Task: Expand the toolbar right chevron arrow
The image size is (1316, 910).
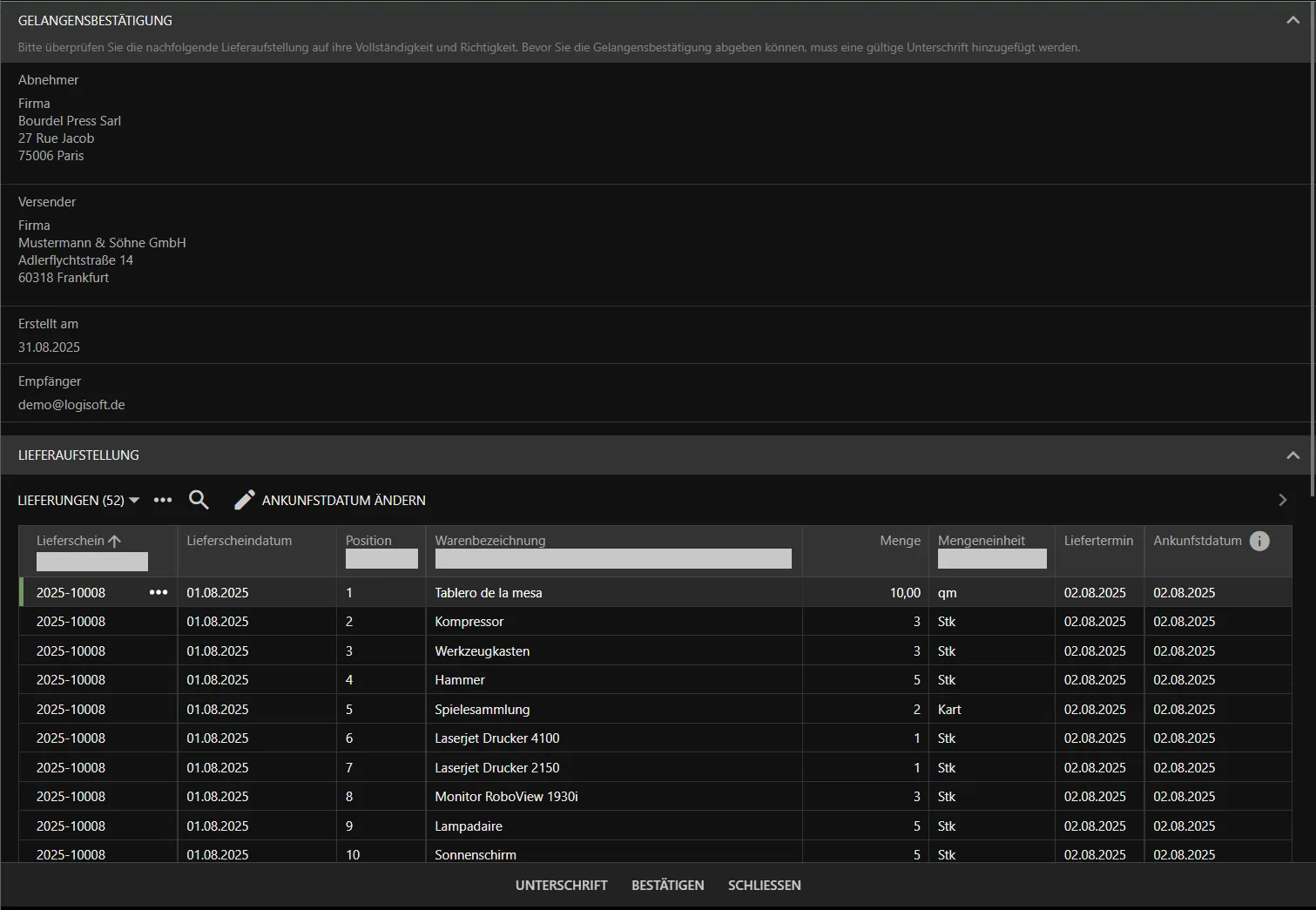Action: [1282, 500]
